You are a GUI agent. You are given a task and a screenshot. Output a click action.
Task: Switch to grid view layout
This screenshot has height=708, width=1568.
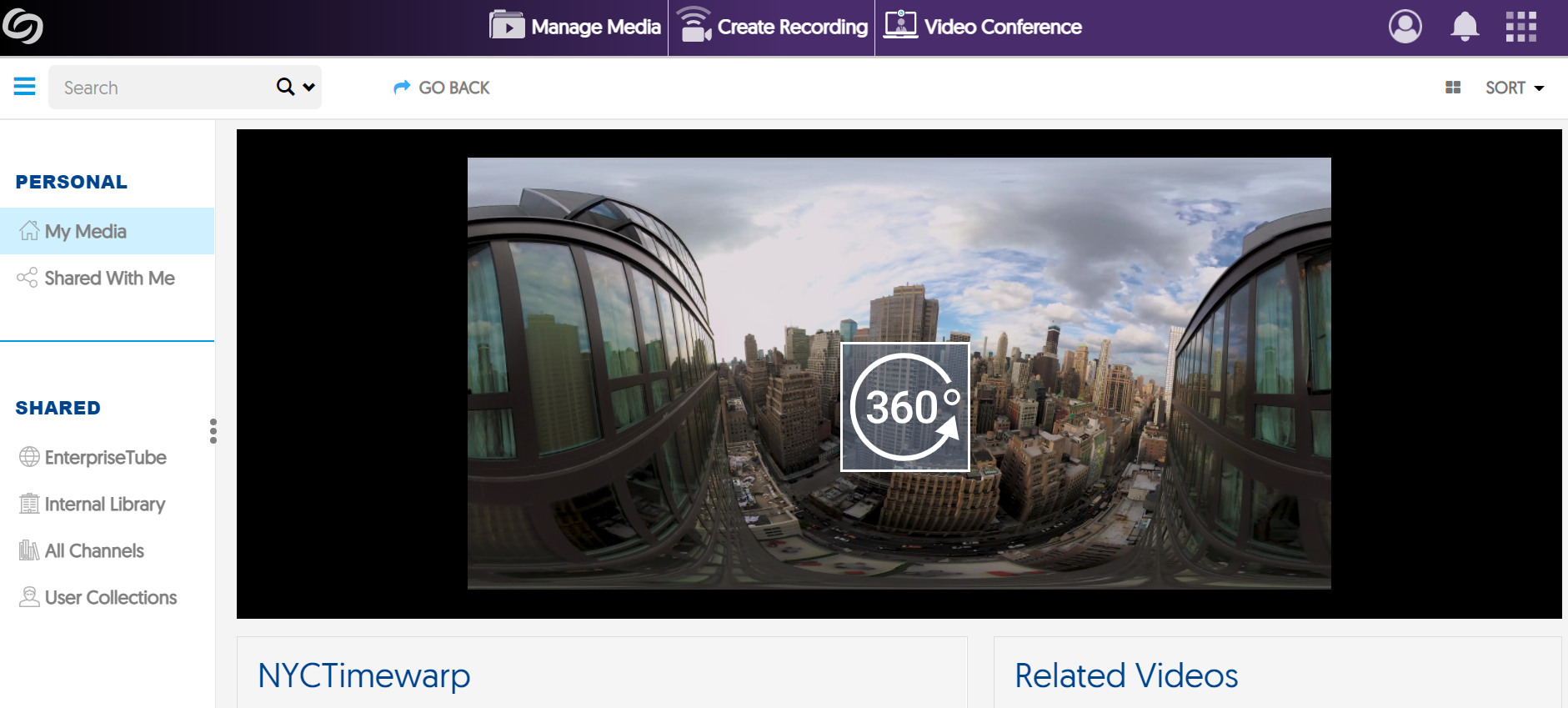[x=1453, y=88]
